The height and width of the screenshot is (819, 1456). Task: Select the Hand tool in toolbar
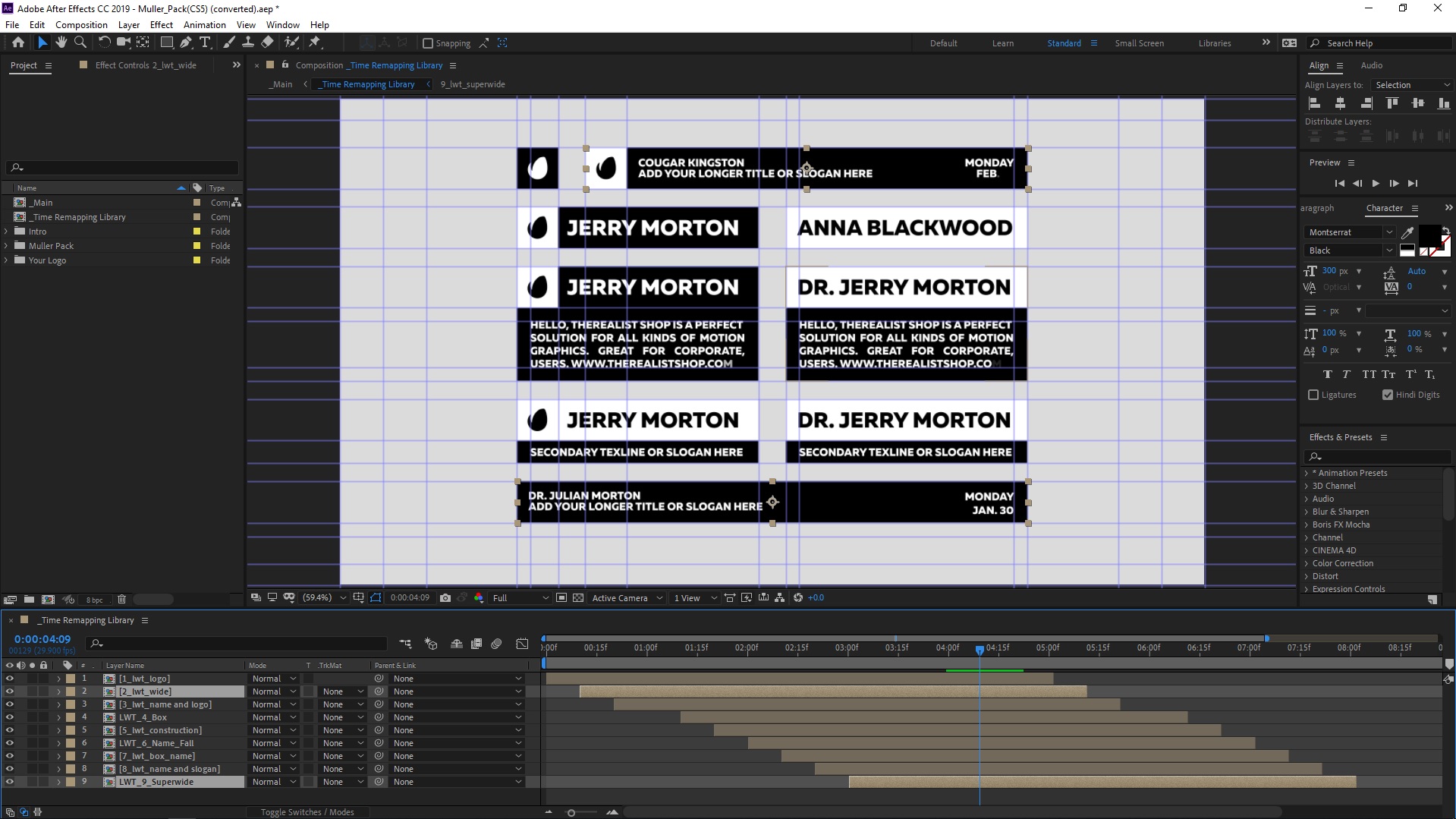click(x=61, y=43)
